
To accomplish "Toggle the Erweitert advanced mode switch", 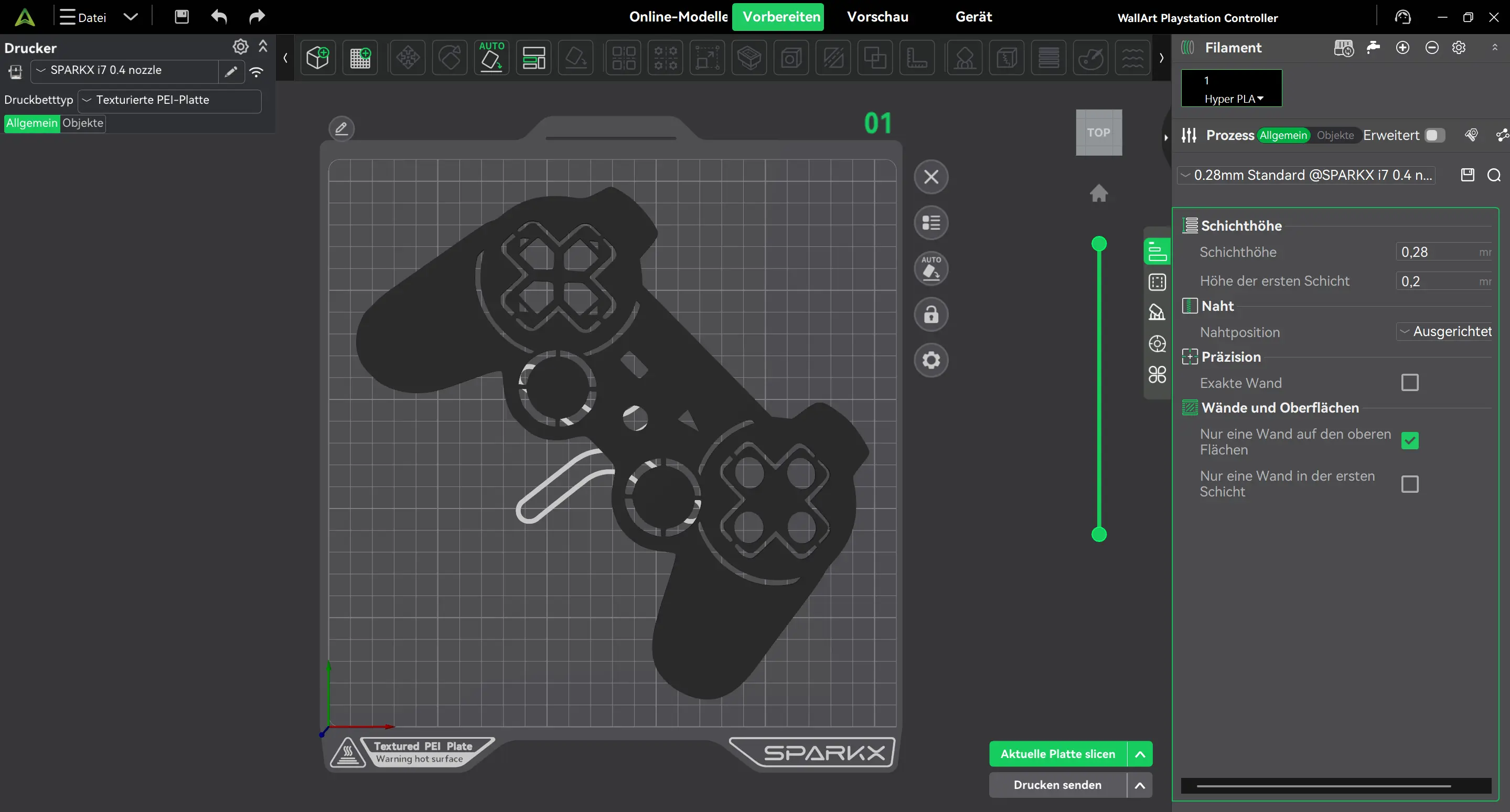I will point(1435,135).
